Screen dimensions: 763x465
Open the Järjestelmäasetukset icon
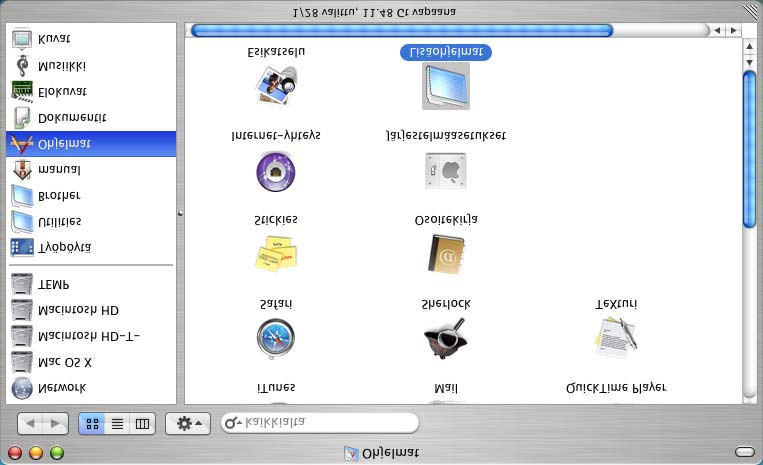(x=446, y=170)
